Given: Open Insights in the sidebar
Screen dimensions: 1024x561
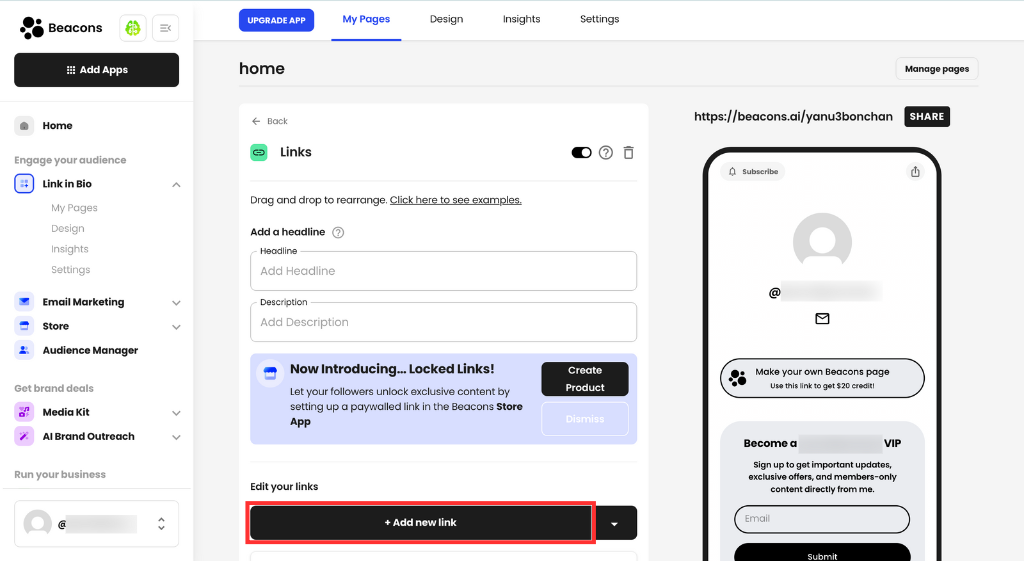Looking at the screenshot, I should pos(70,249).
